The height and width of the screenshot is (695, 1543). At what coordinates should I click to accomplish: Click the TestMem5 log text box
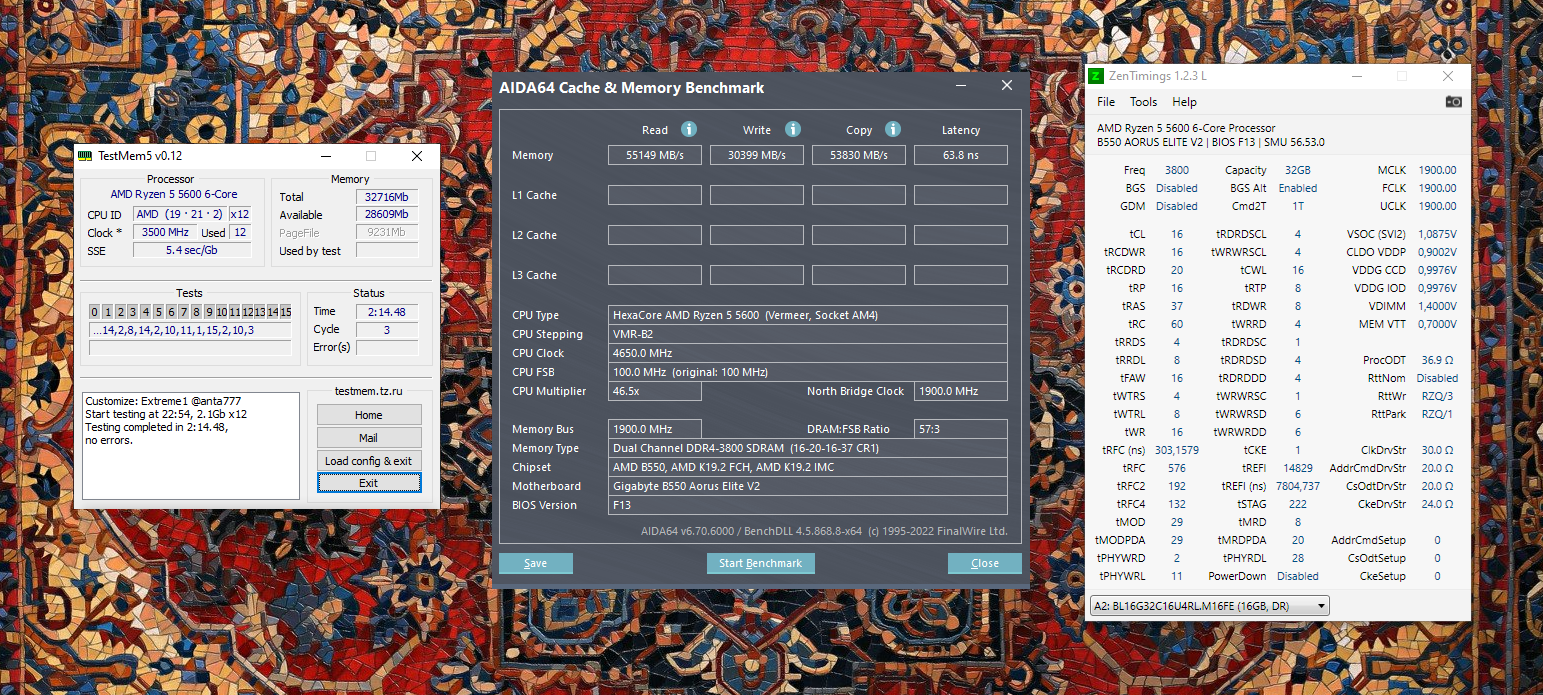tap(191, 445)
